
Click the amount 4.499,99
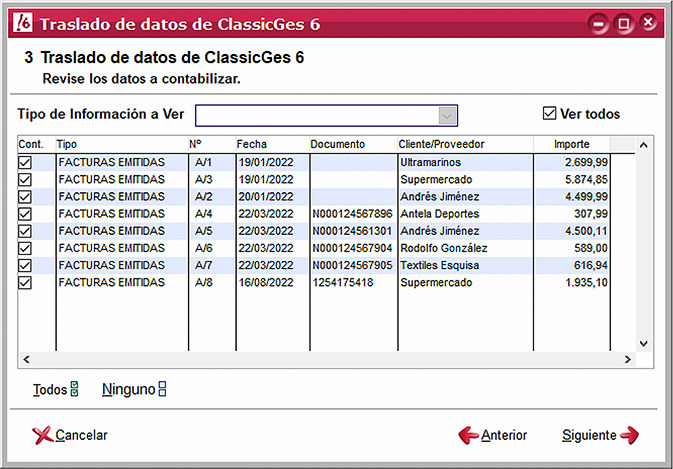[586, 197]
